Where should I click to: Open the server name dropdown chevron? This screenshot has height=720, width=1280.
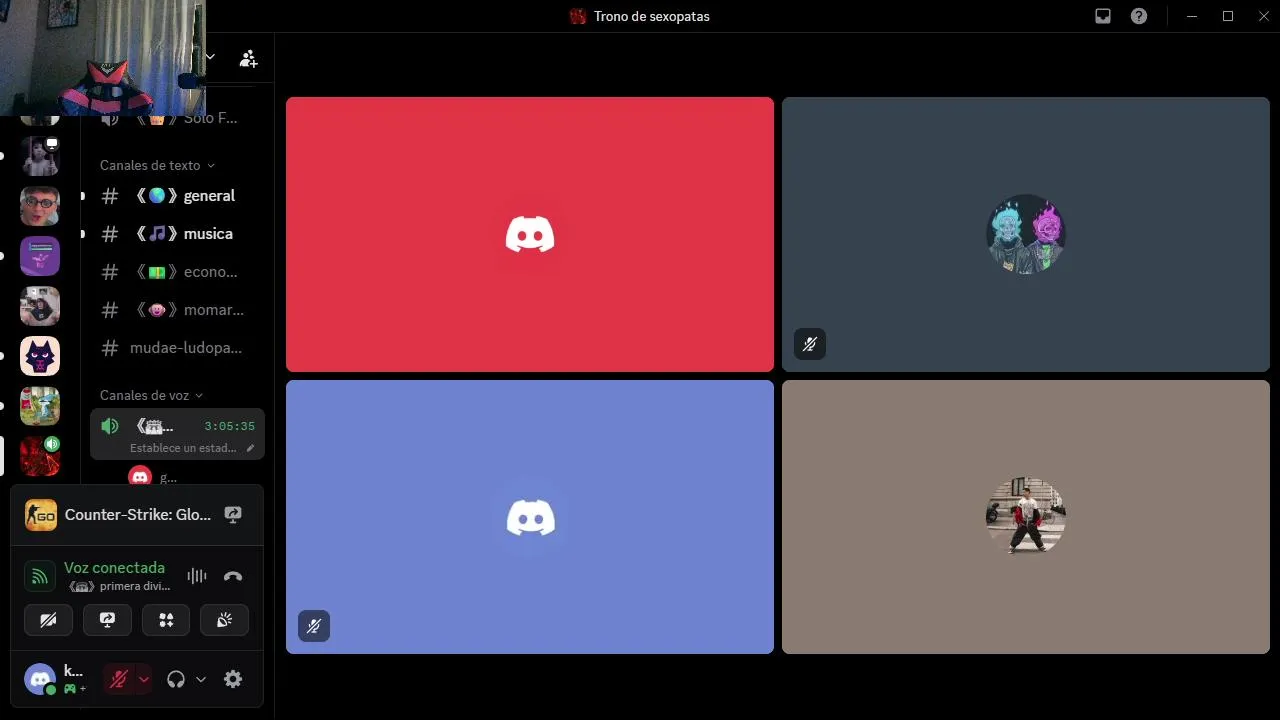211,57
